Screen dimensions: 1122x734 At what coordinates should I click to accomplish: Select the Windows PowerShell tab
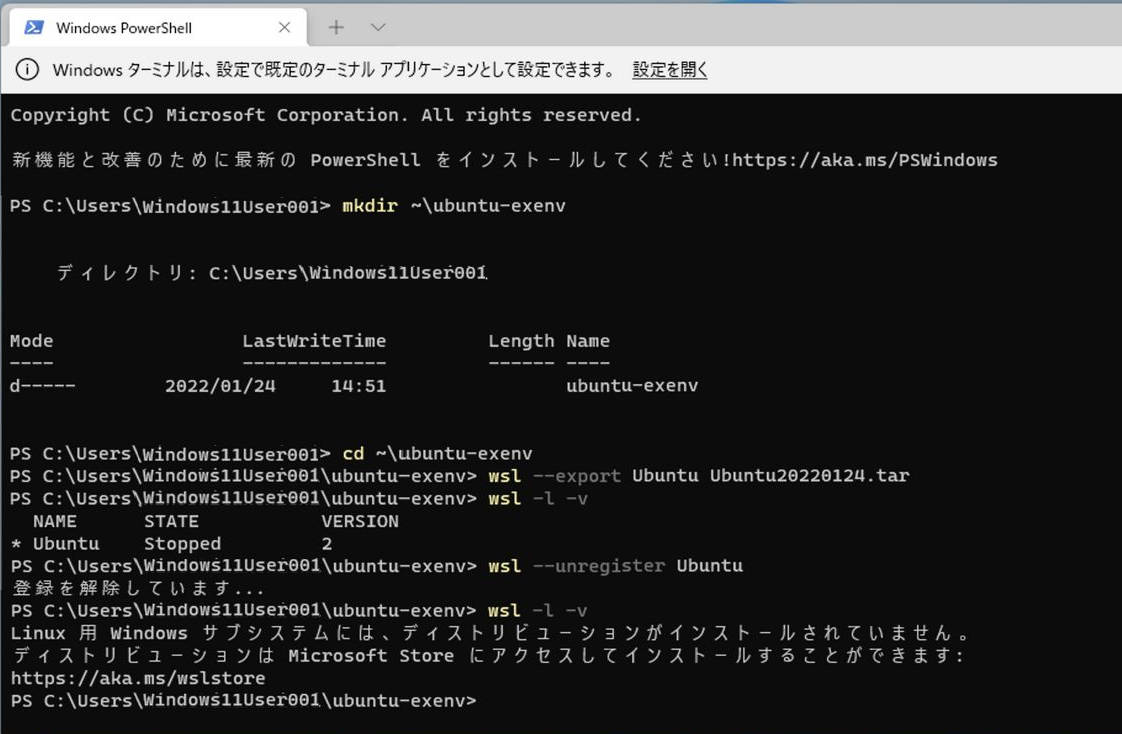click(159, 27)
